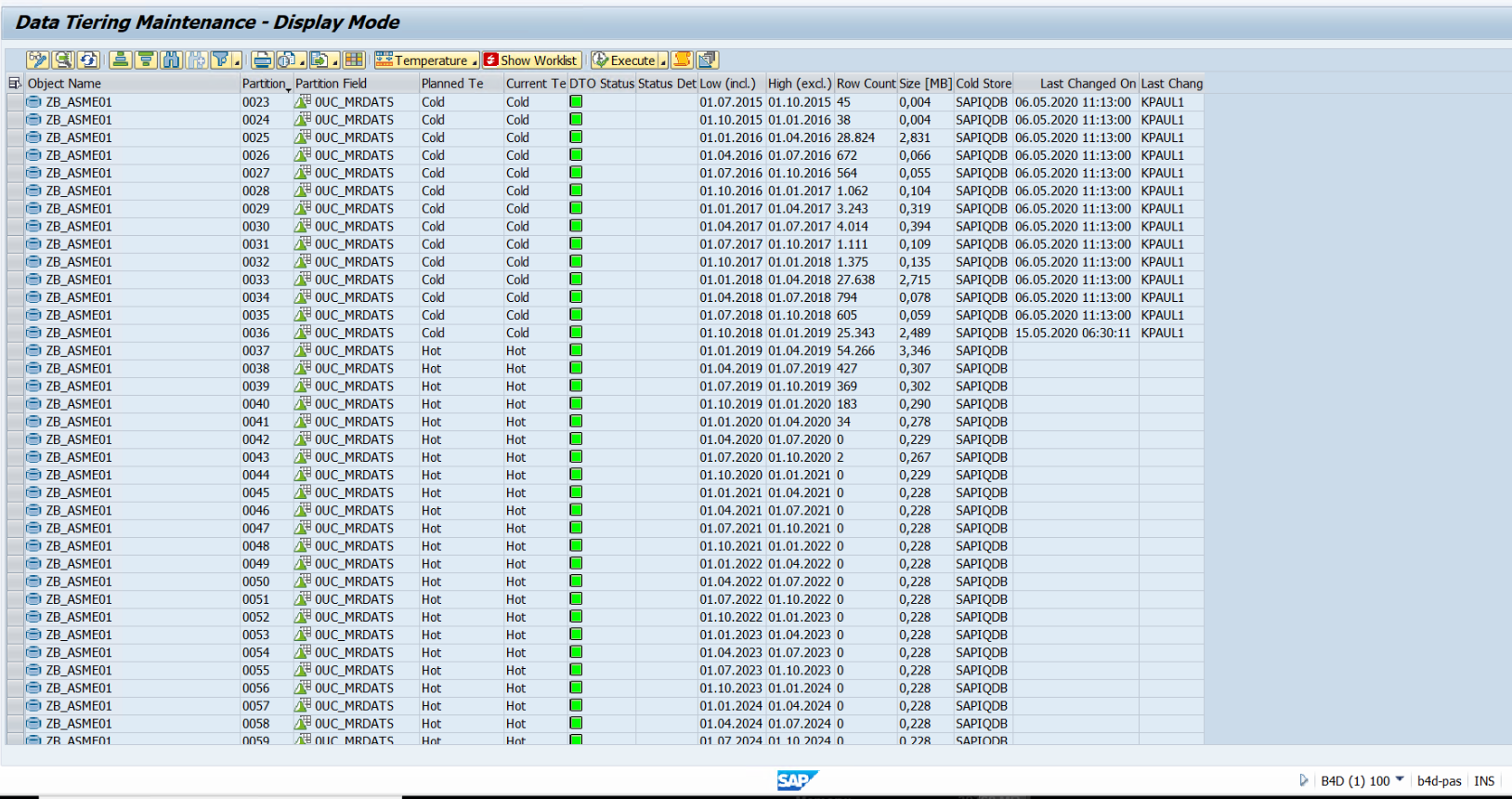Viewport: 1512px width, 799px height.
Task: Select the row selector for partition 0045
Action: [15, 492]
